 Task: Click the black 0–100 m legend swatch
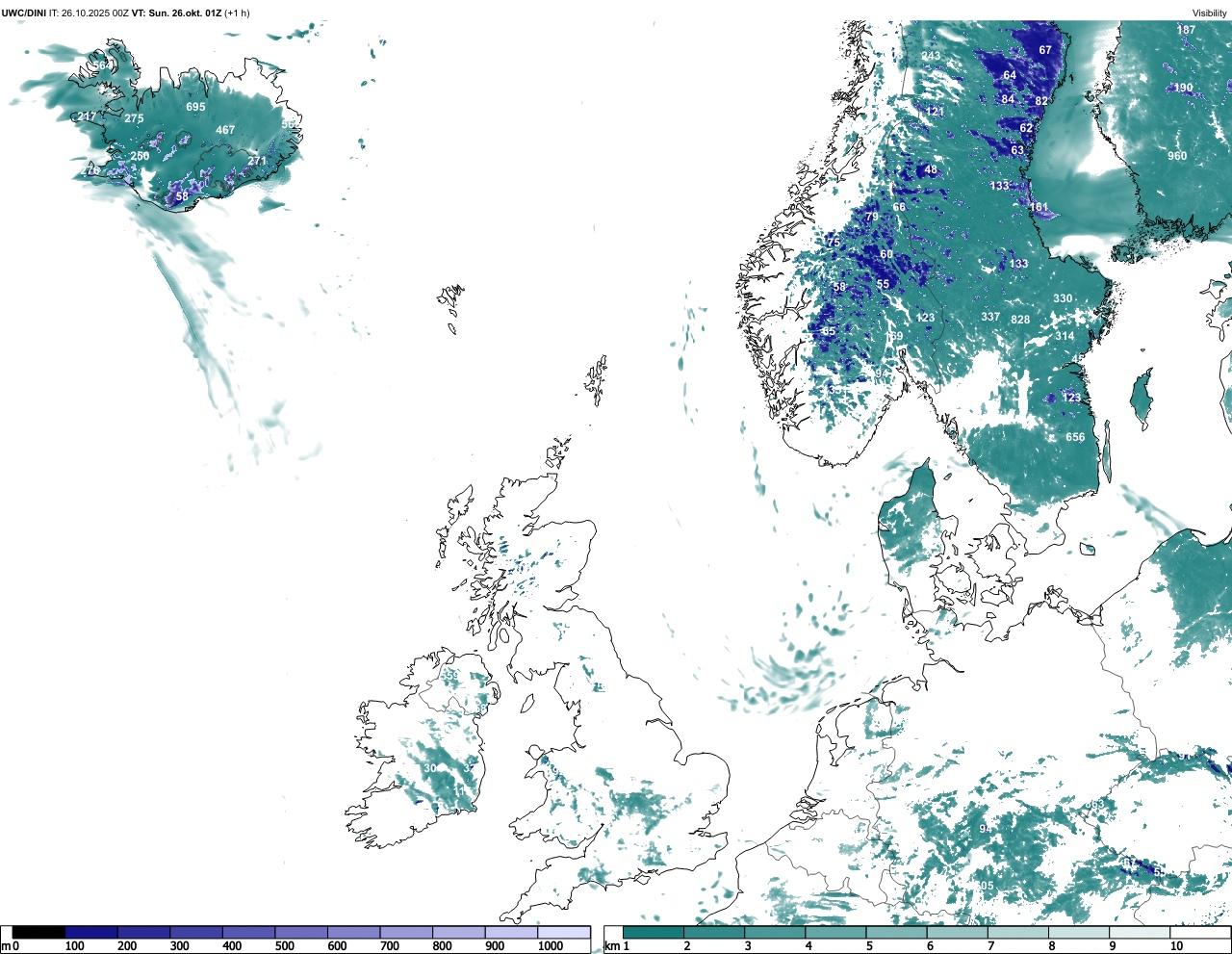click(38, 932)
